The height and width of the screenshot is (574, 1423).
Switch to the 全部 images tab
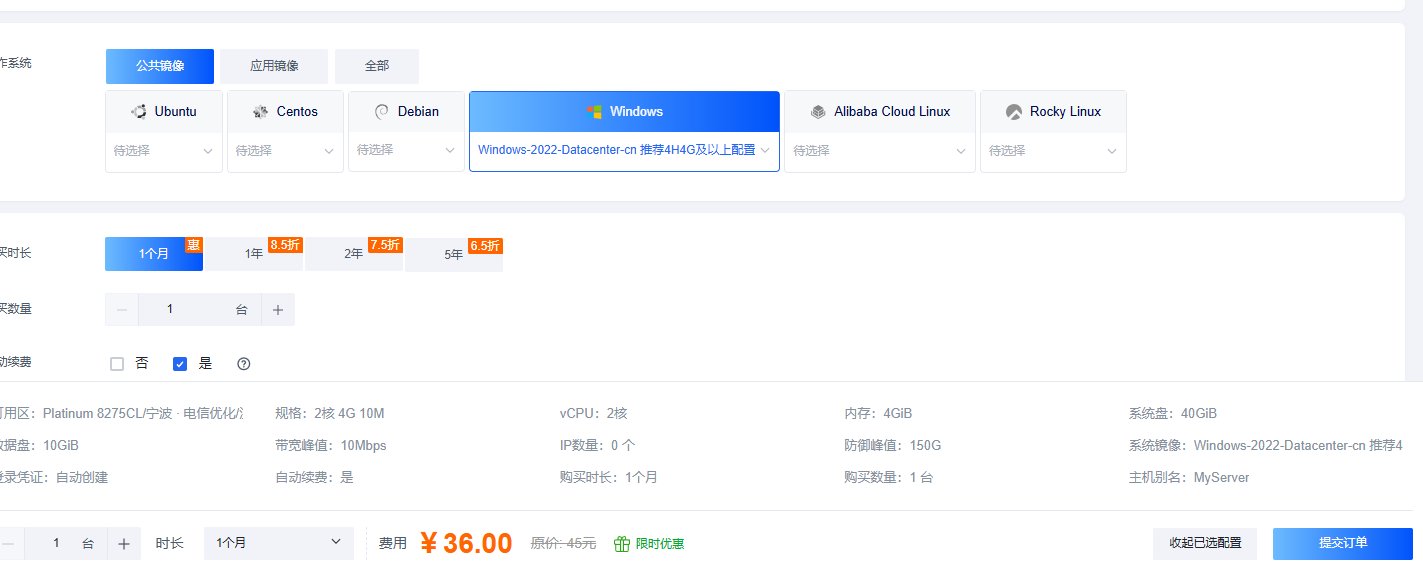pos(377,66)
